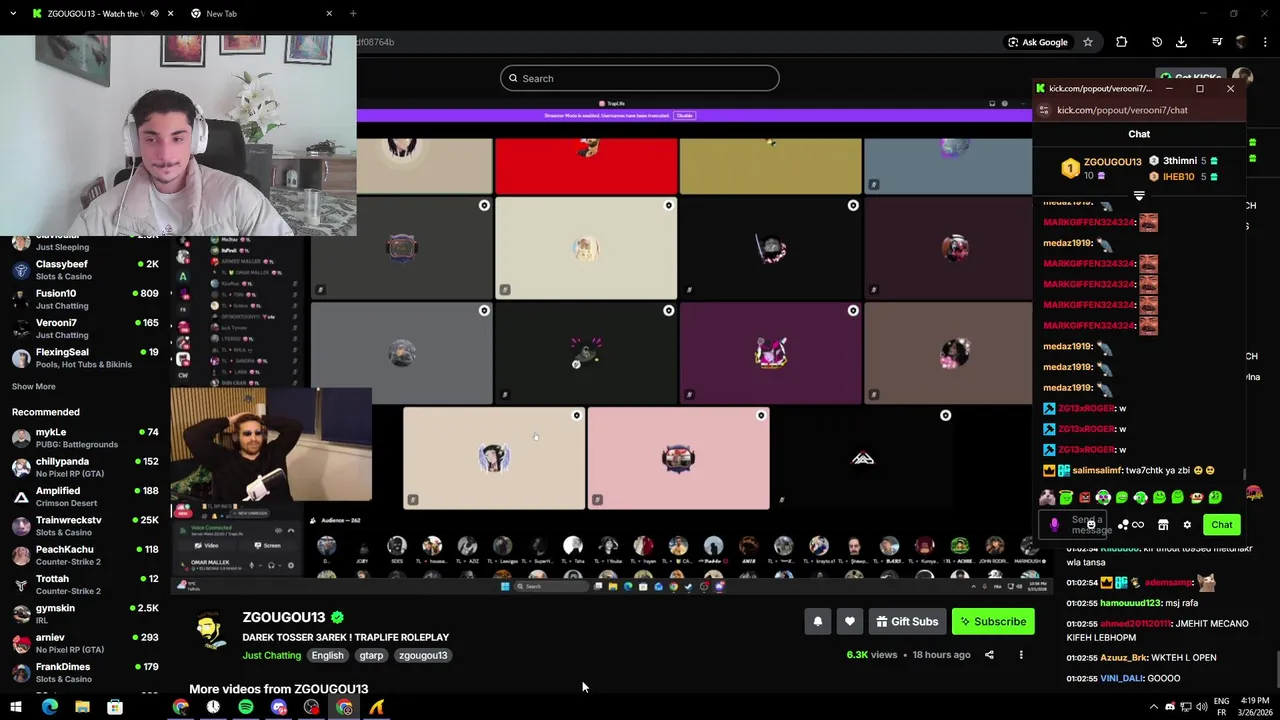
Task: Show hidden system tray icons chevron
Action: point(1153,707)
